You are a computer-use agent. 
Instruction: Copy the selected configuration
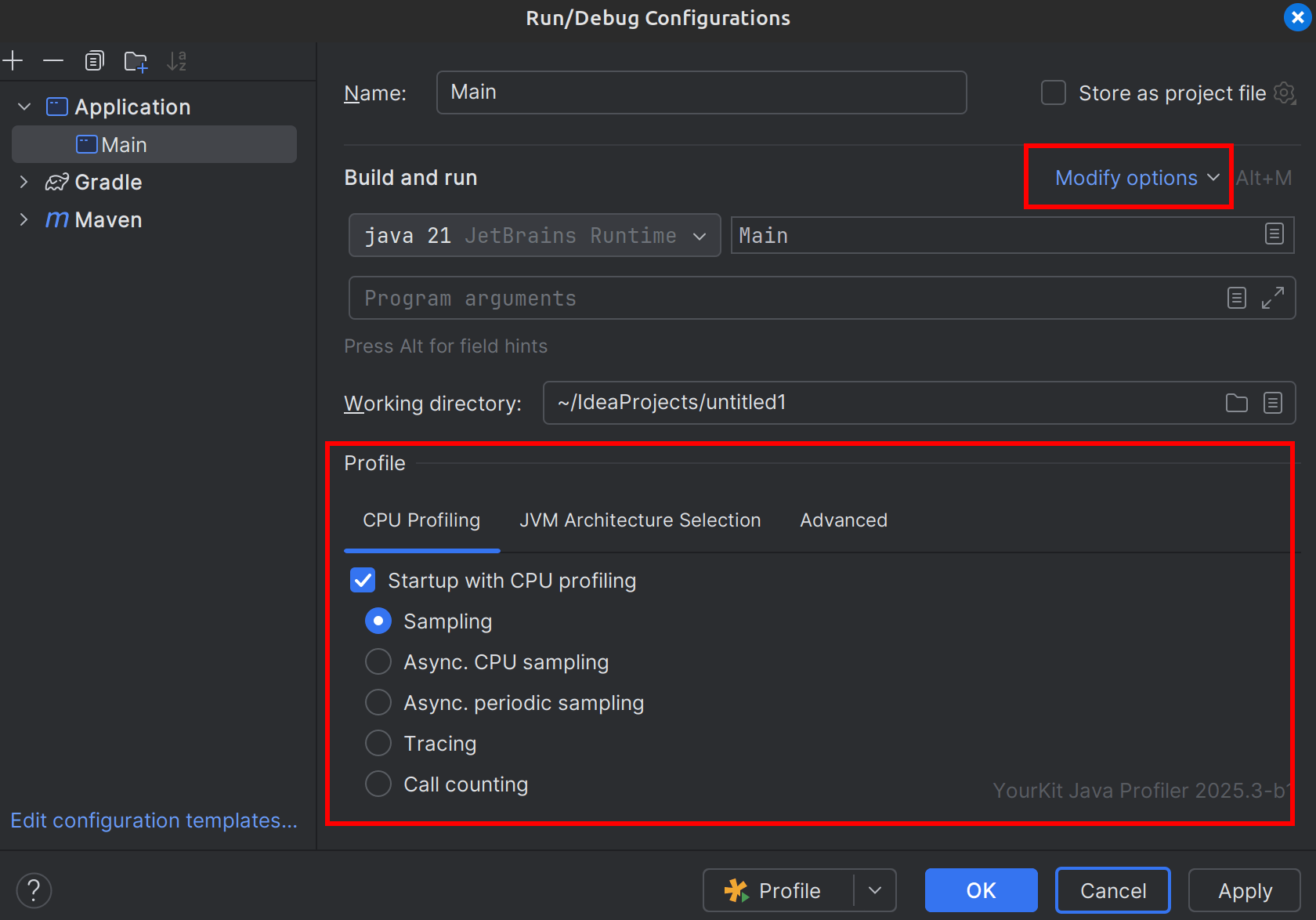[94, 60]
